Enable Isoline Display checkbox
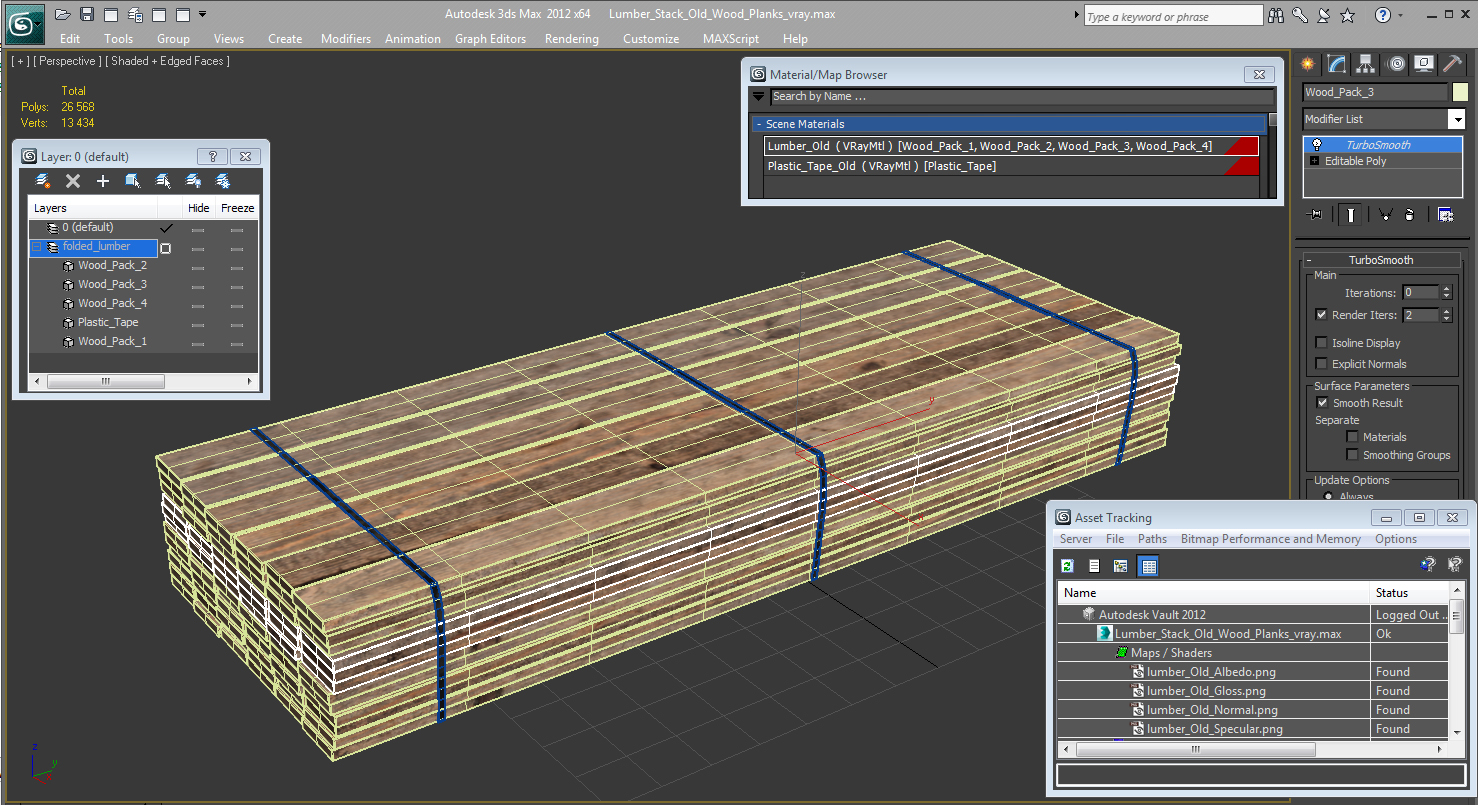The image size is (1478, 805). point(1322,343)
